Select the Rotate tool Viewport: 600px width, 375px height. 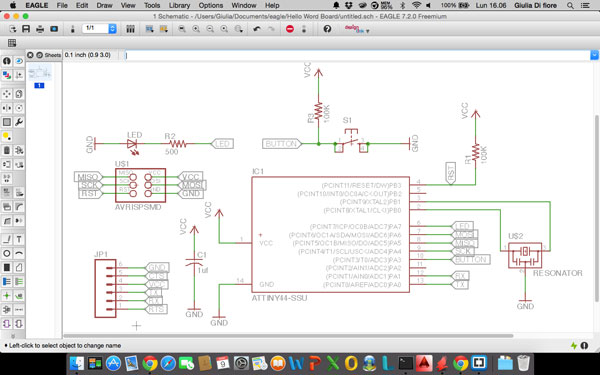click(19, 108)
